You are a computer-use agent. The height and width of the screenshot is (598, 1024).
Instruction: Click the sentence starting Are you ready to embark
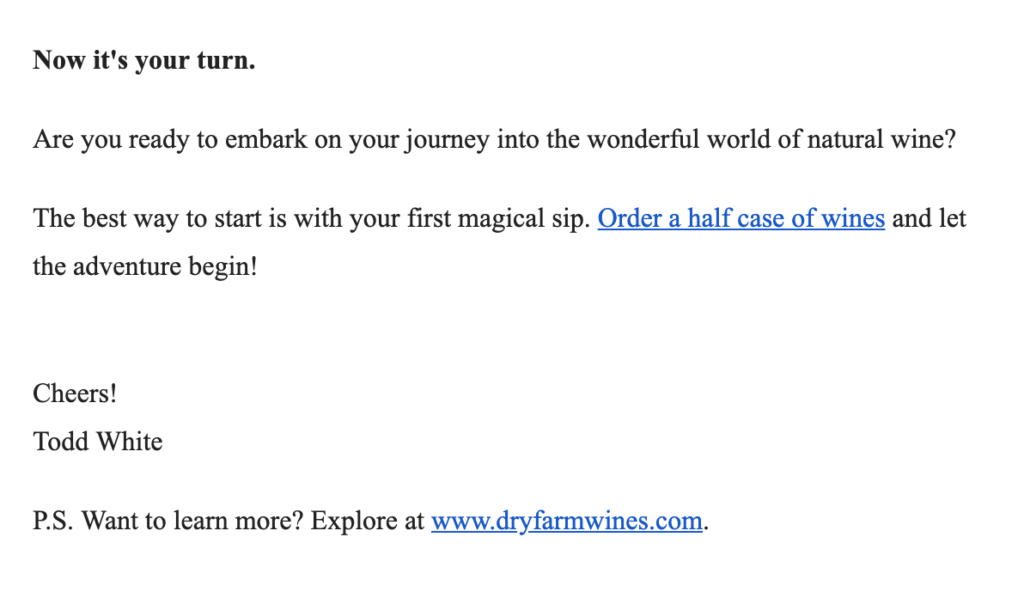pos(494,140)
